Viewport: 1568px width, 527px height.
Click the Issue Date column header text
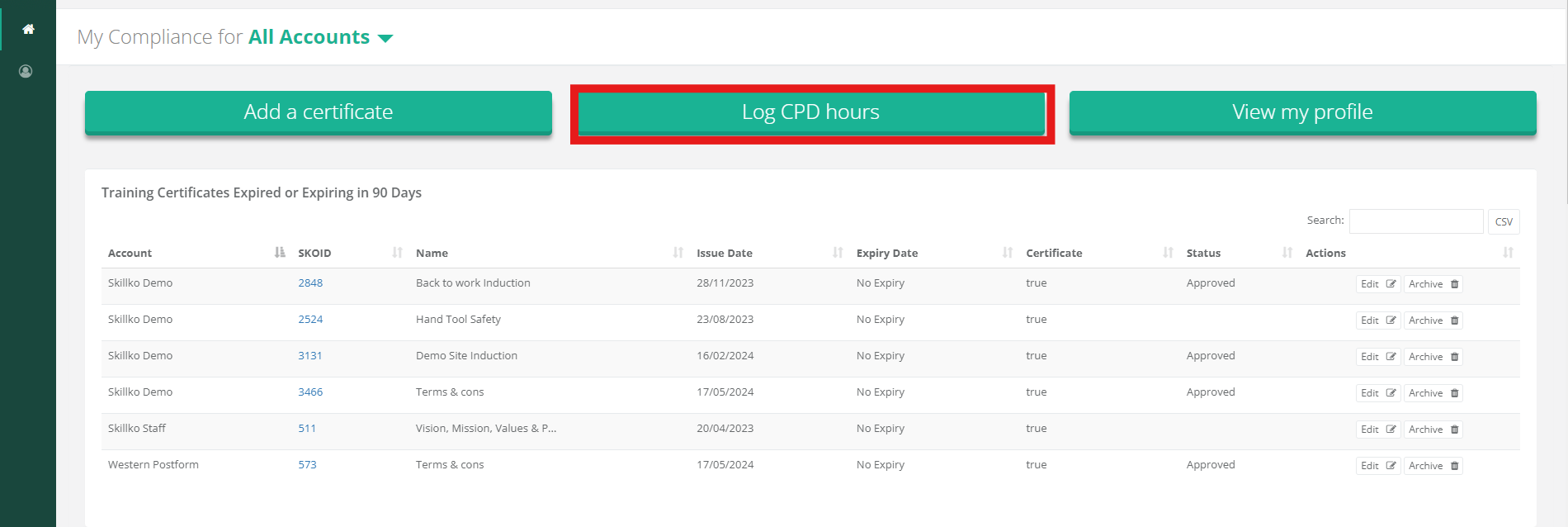pos(725,254)
